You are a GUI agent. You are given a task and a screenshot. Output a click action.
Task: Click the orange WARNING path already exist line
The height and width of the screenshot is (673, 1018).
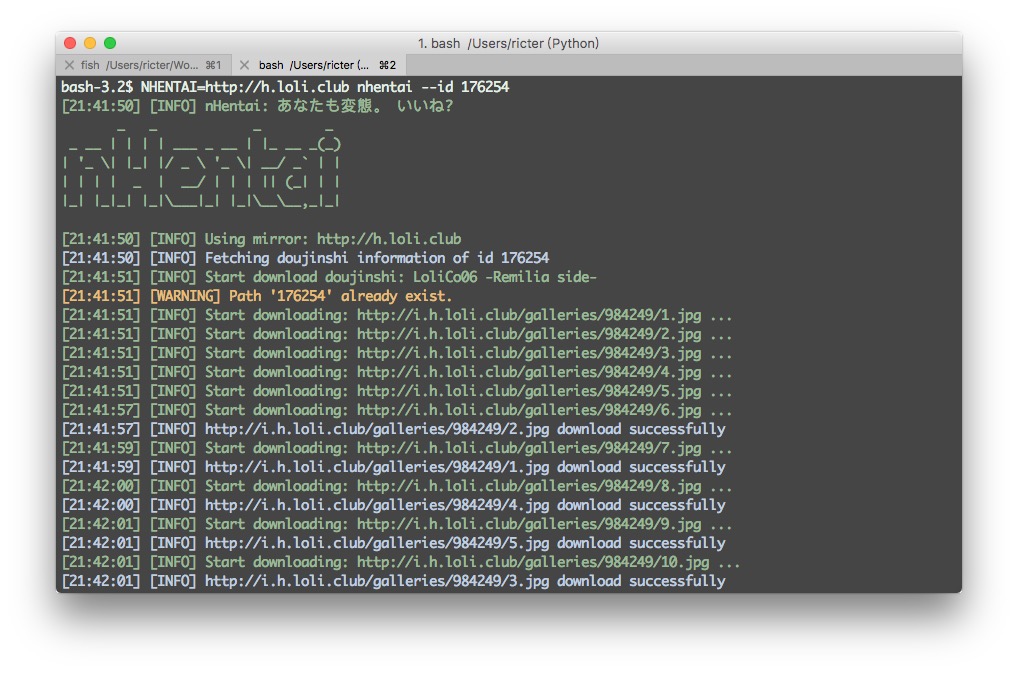point(257,296)
